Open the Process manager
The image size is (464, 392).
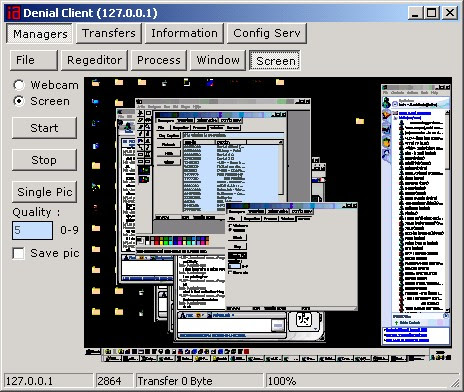[159, 60]
